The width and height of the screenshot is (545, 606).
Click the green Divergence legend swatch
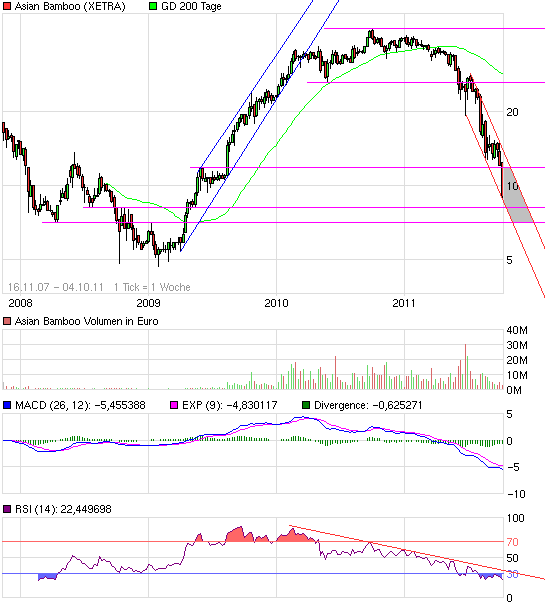tap(306, 405)
